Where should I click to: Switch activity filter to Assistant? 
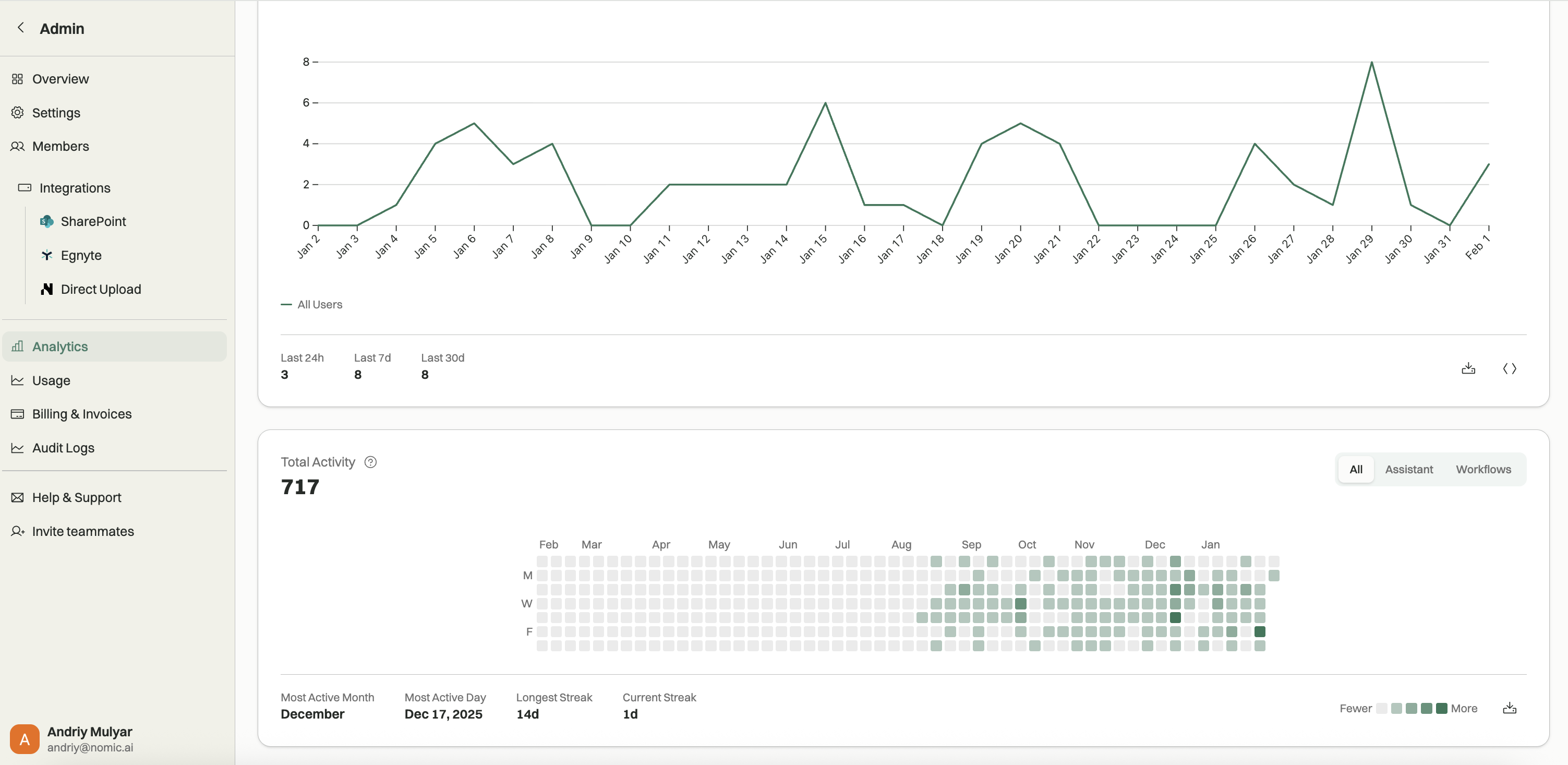[1408, 470]
